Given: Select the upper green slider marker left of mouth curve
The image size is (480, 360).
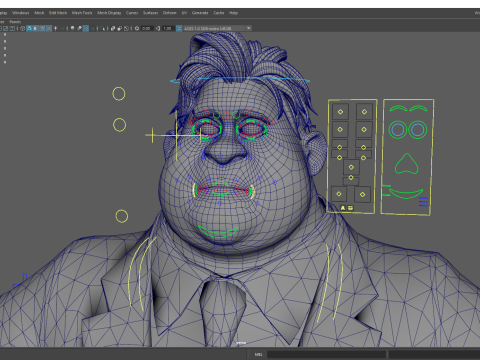Looking at the screenshot, I should click(x=386, y=186).
